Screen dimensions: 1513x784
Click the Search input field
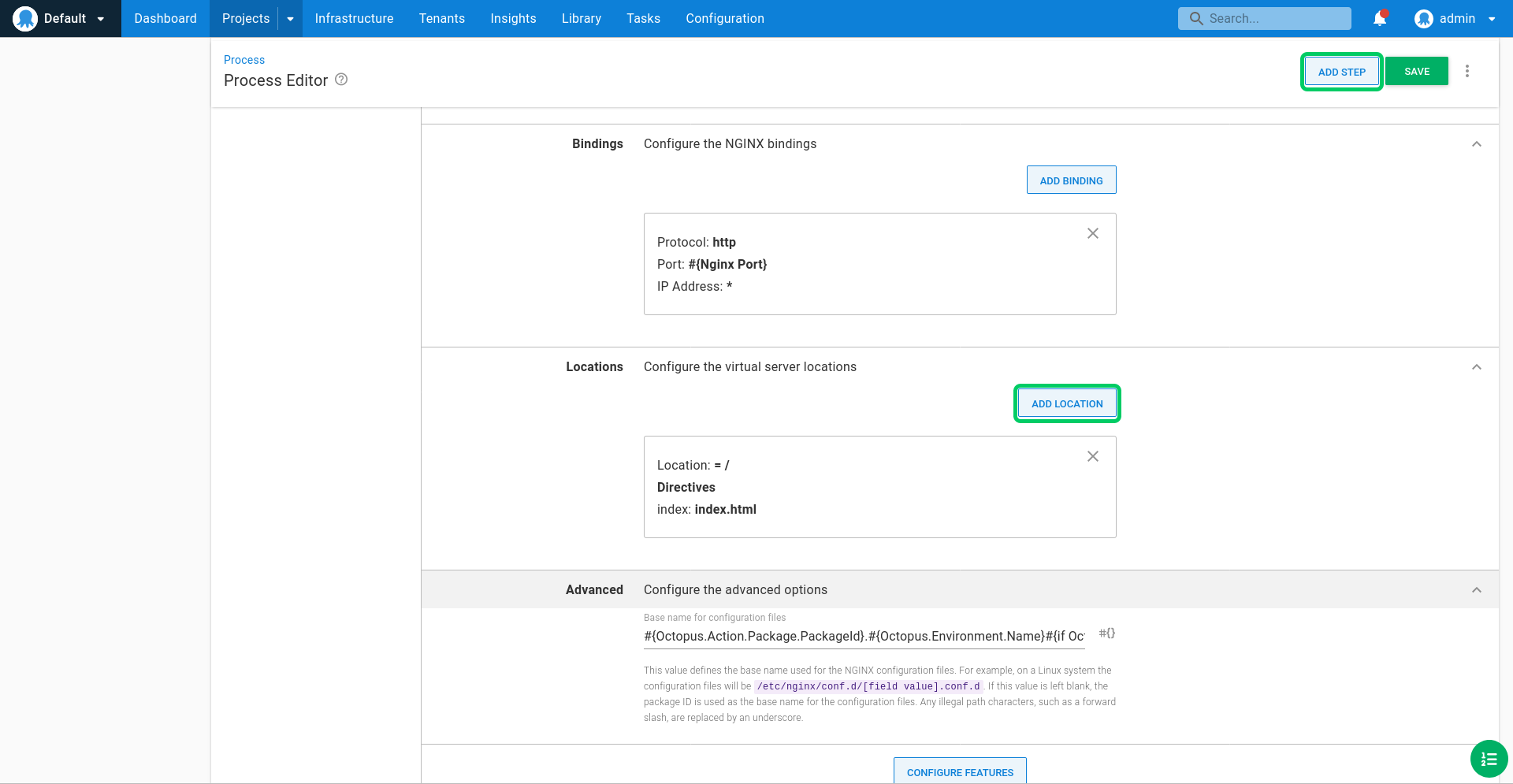[x=1264, y=18]
